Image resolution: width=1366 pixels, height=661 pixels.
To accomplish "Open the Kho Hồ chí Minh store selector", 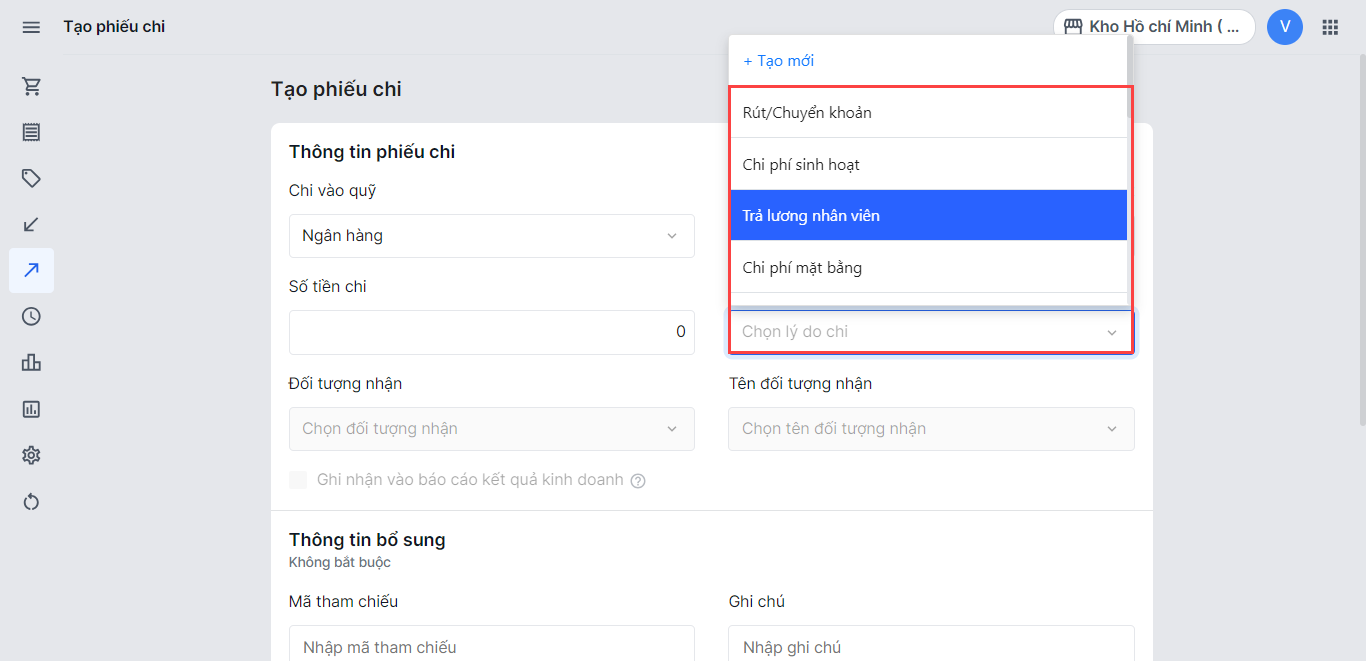I will coord(1153,27).
